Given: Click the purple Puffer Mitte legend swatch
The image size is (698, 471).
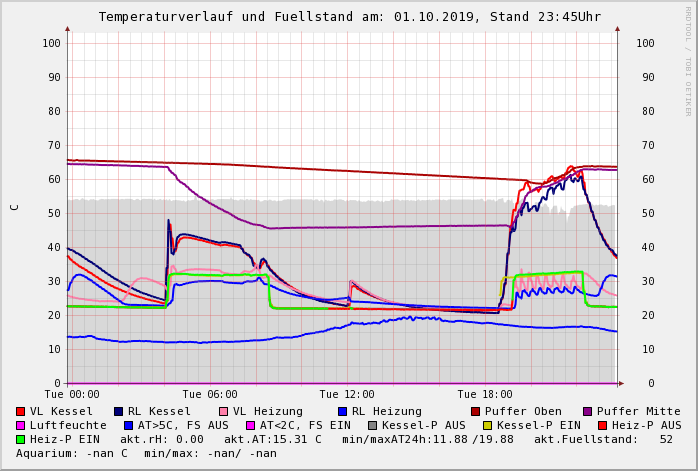Looking at the screenshot, I should 588,411.
